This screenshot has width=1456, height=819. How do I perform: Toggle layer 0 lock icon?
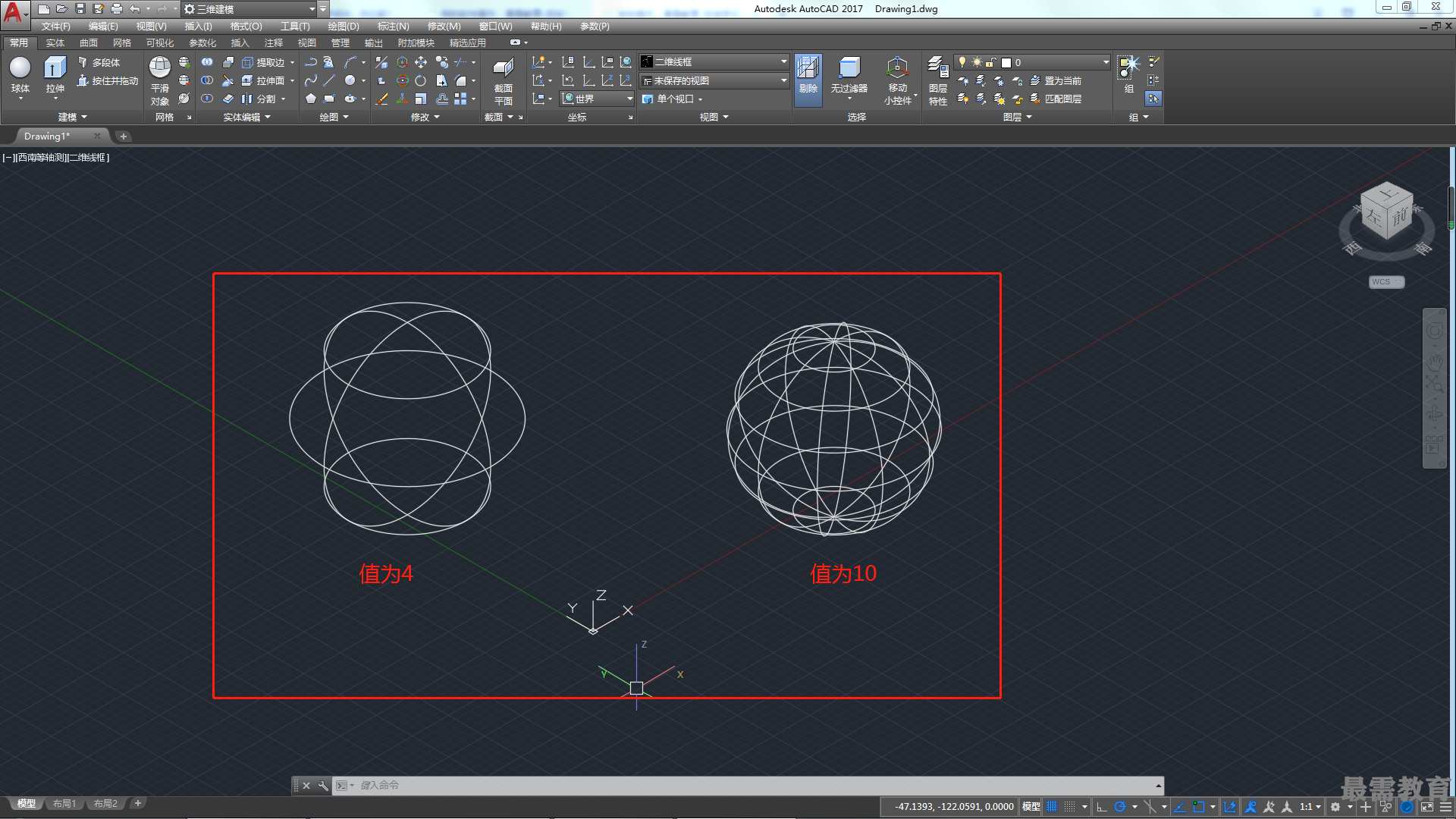click(x=990, y=62)
